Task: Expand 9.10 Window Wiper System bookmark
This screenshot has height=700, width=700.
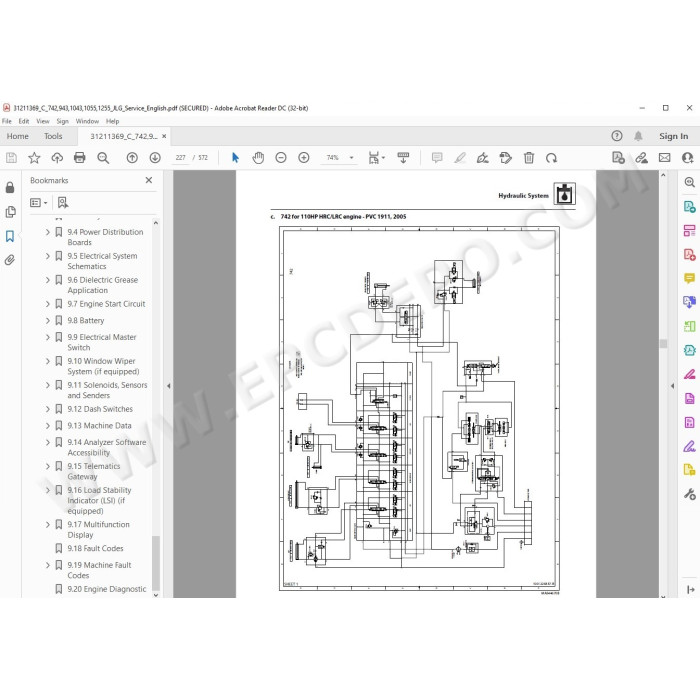Action: (48, 361)
